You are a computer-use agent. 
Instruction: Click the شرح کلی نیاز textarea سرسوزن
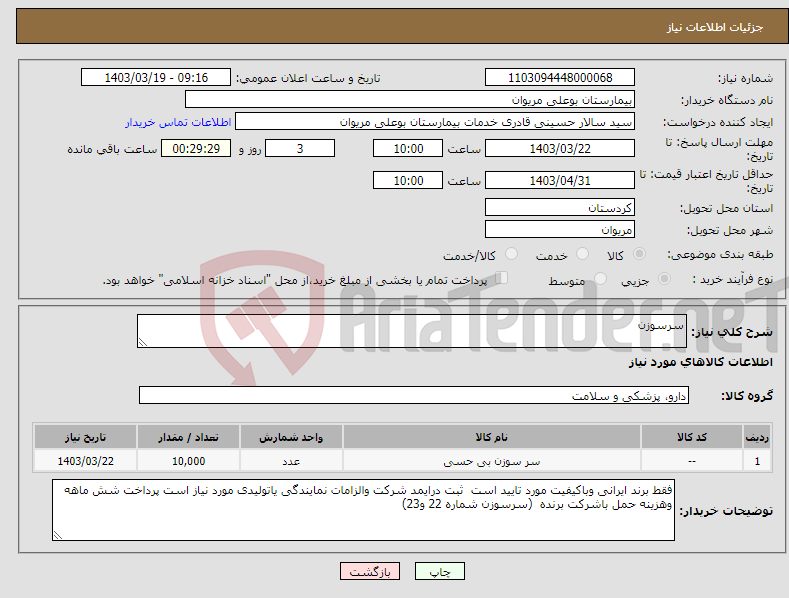[x=412, y=331]
